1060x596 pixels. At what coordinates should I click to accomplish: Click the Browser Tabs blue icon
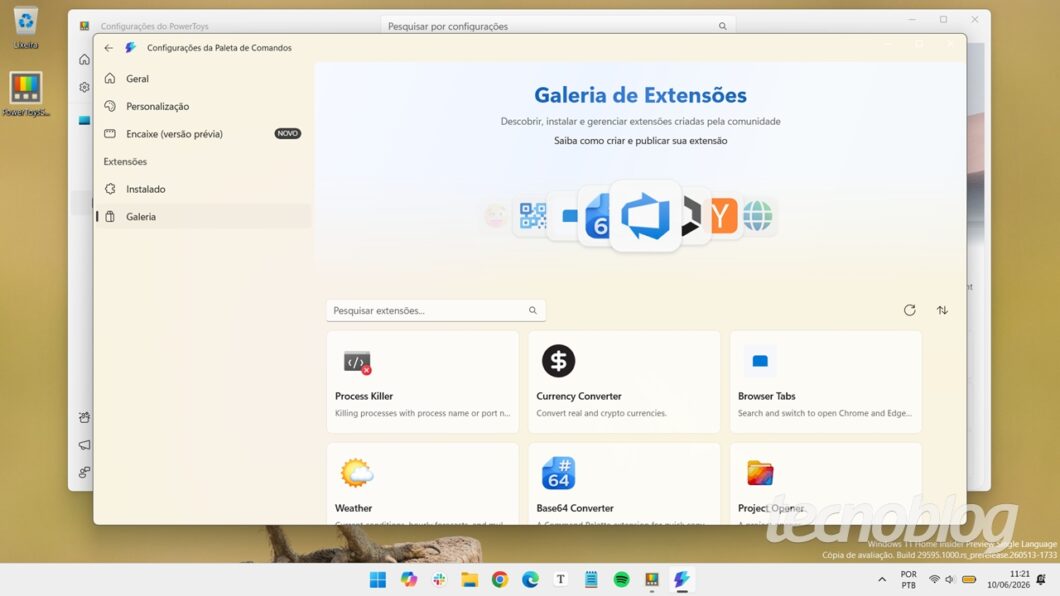tap(760, 361)
